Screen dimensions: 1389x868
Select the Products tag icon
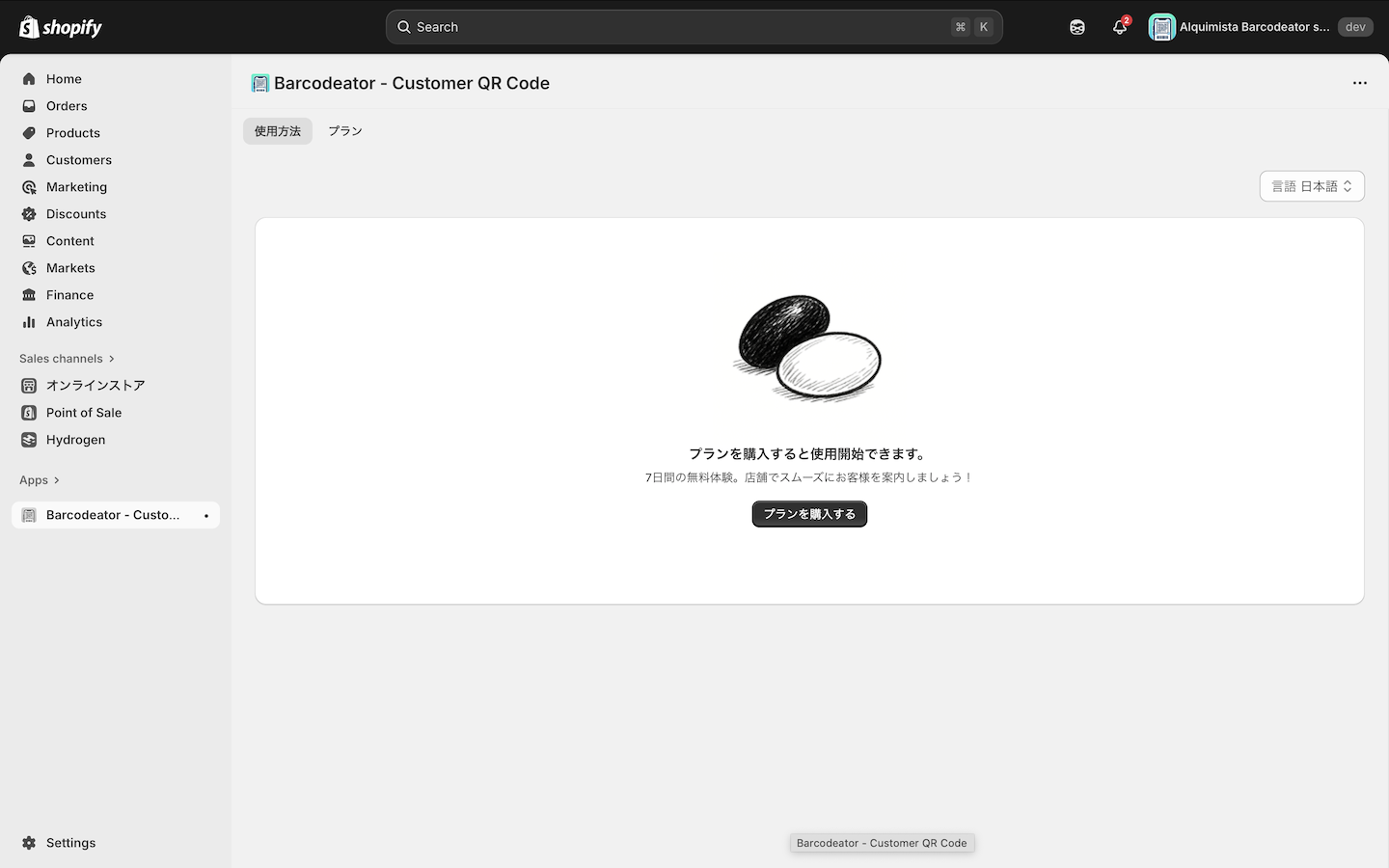tap(29, 133)
